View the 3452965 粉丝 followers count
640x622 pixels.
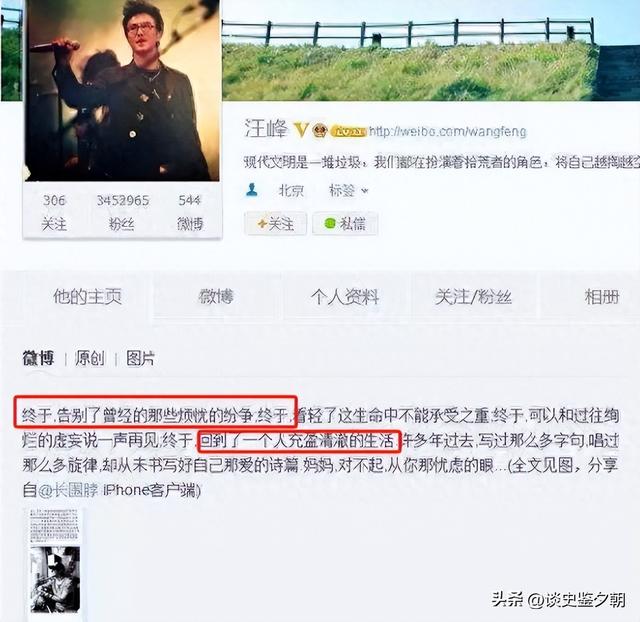click(x=122, y=212)
